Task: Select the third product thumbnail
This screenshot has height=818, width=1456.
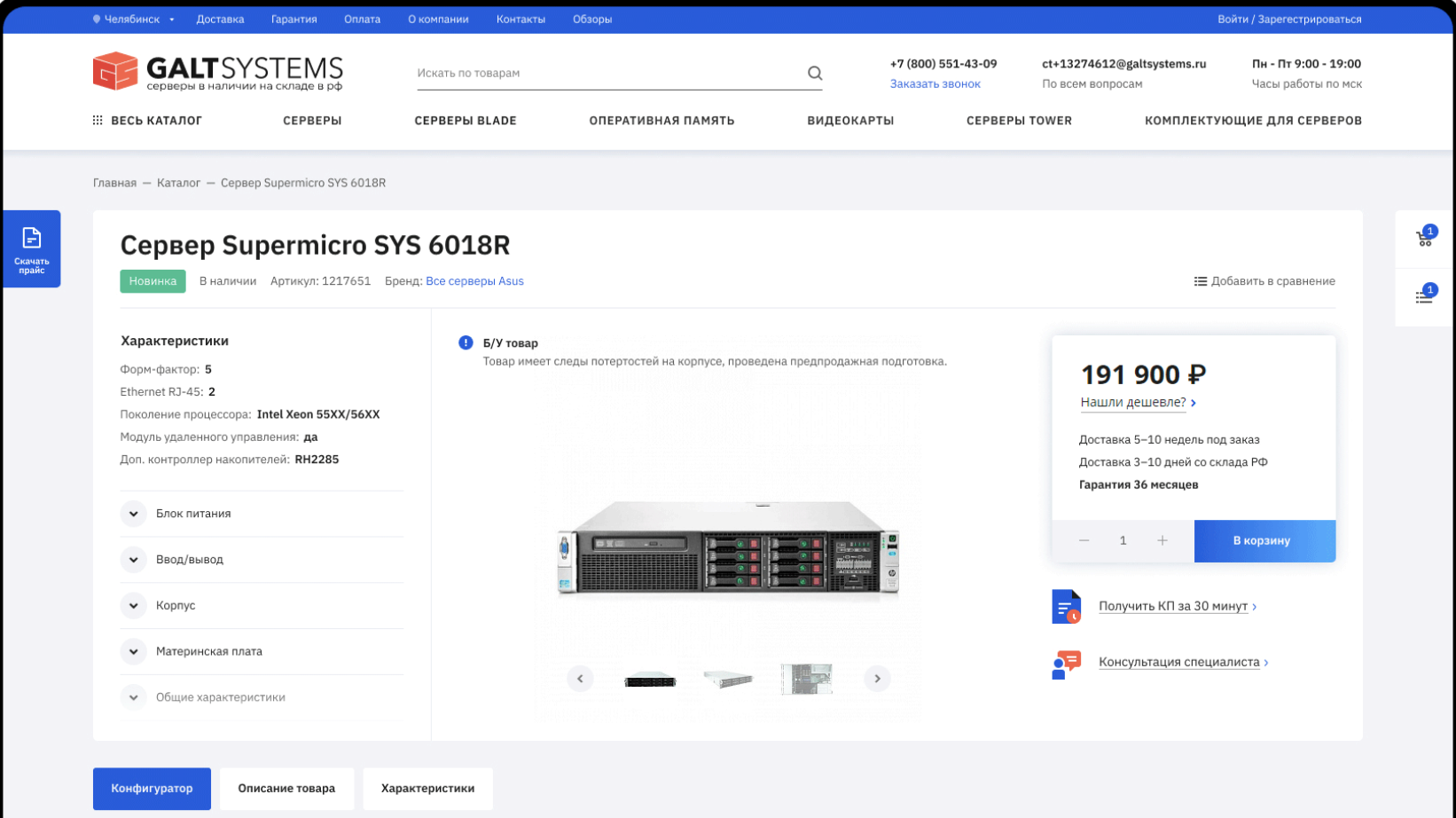Action: (x=806, y=679)
